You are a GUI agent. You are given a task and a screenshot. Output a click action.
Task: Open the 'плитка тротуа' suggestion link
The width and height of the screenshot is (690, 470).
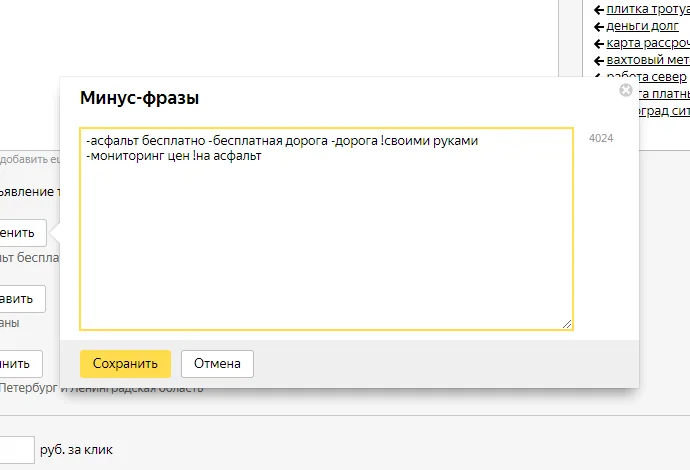(x=648, y=9)
